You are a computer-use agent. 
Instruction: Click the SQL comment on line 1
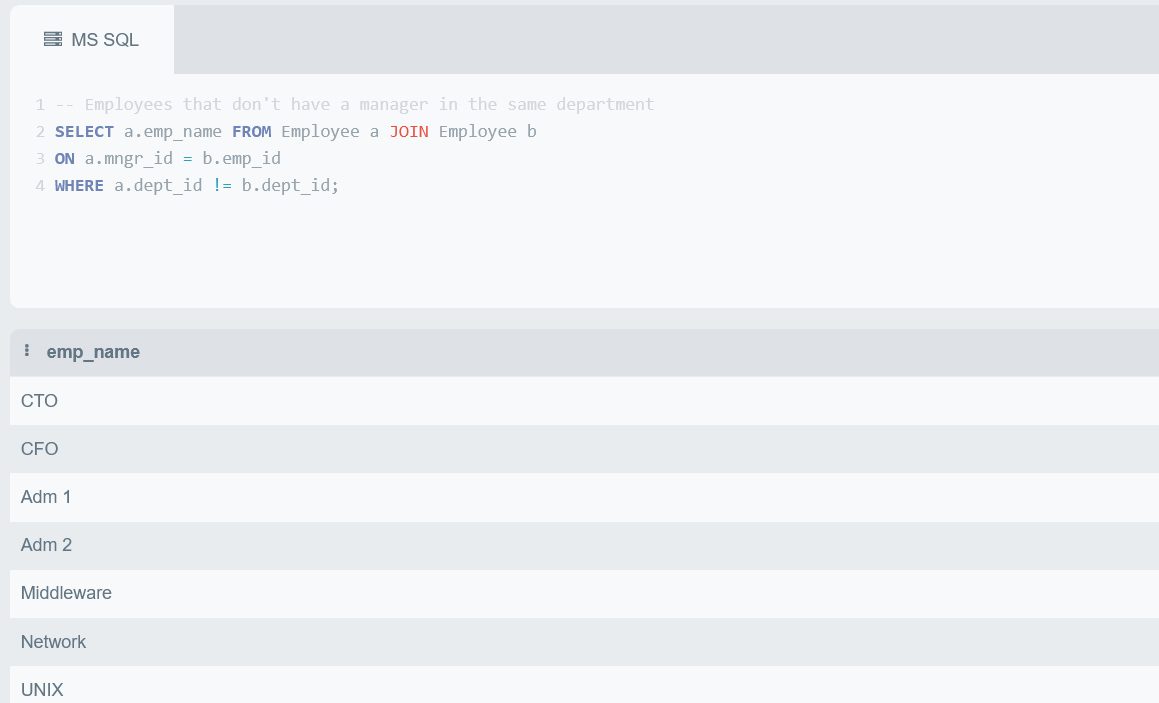355,104
